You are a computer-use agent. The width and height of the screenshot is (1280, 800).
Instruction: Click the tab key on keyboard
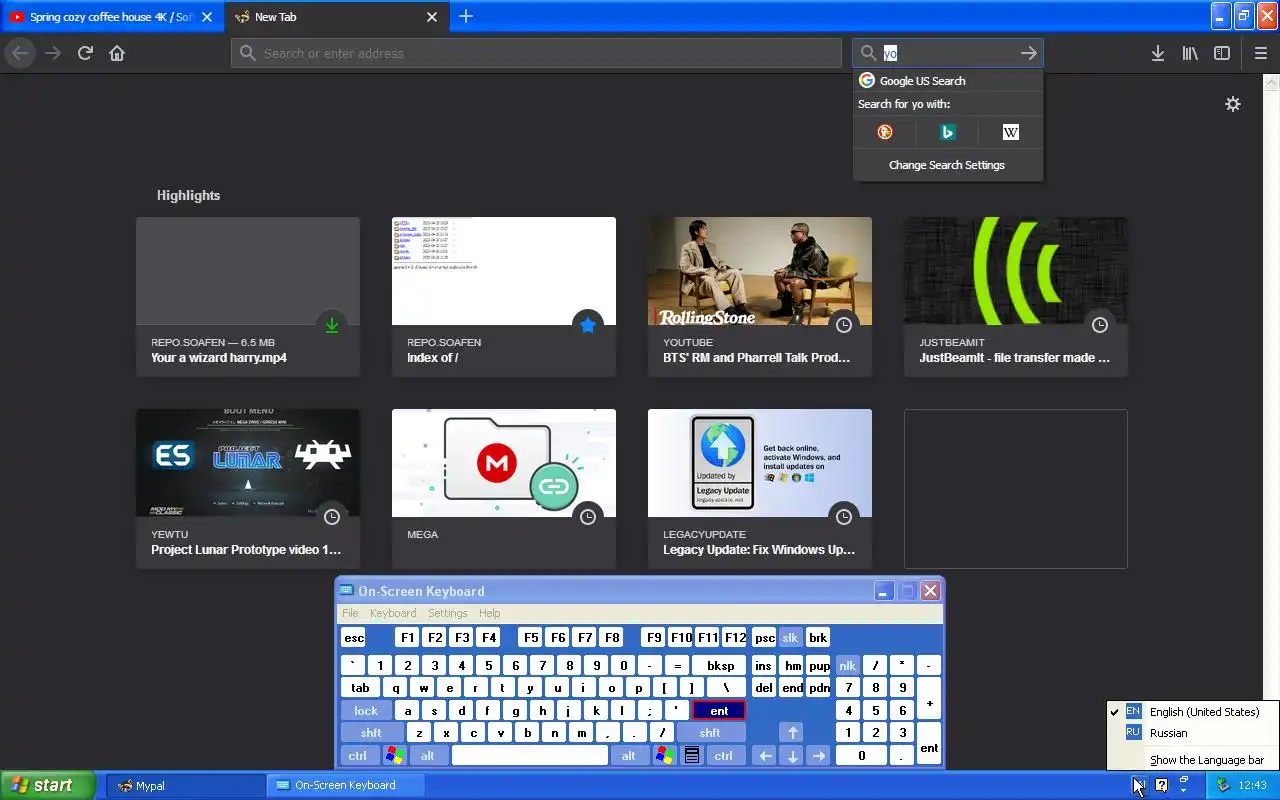[360, 688]
